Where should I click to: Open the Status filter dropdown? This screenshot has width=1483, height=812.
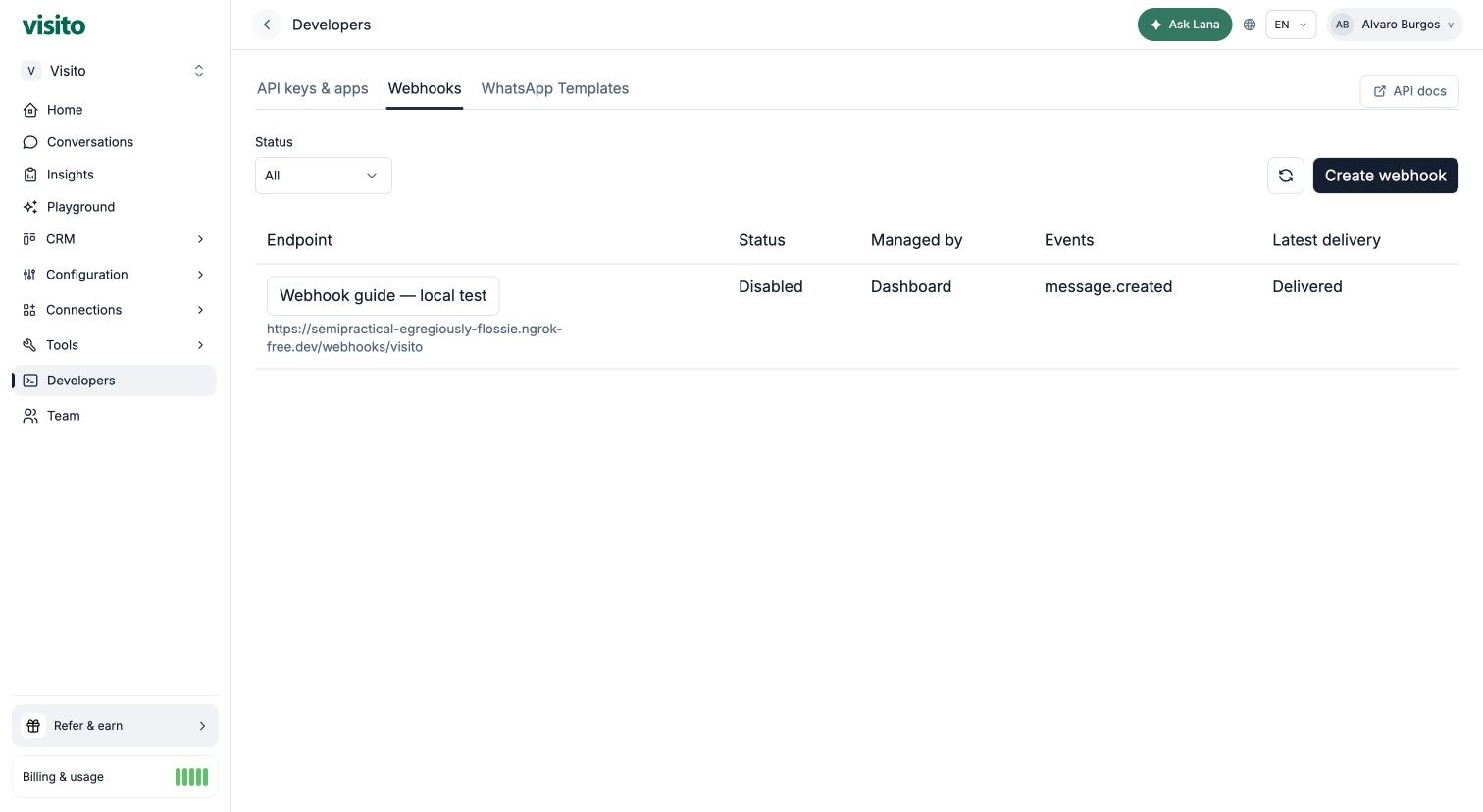coord(324,176)
